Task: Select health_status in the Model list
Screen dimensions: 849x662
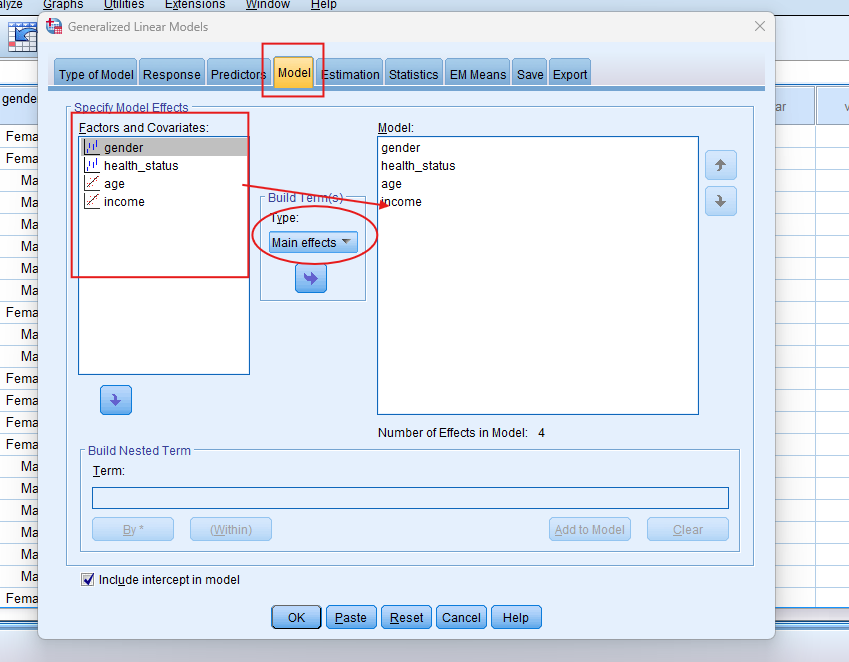Action: (418, 166)
